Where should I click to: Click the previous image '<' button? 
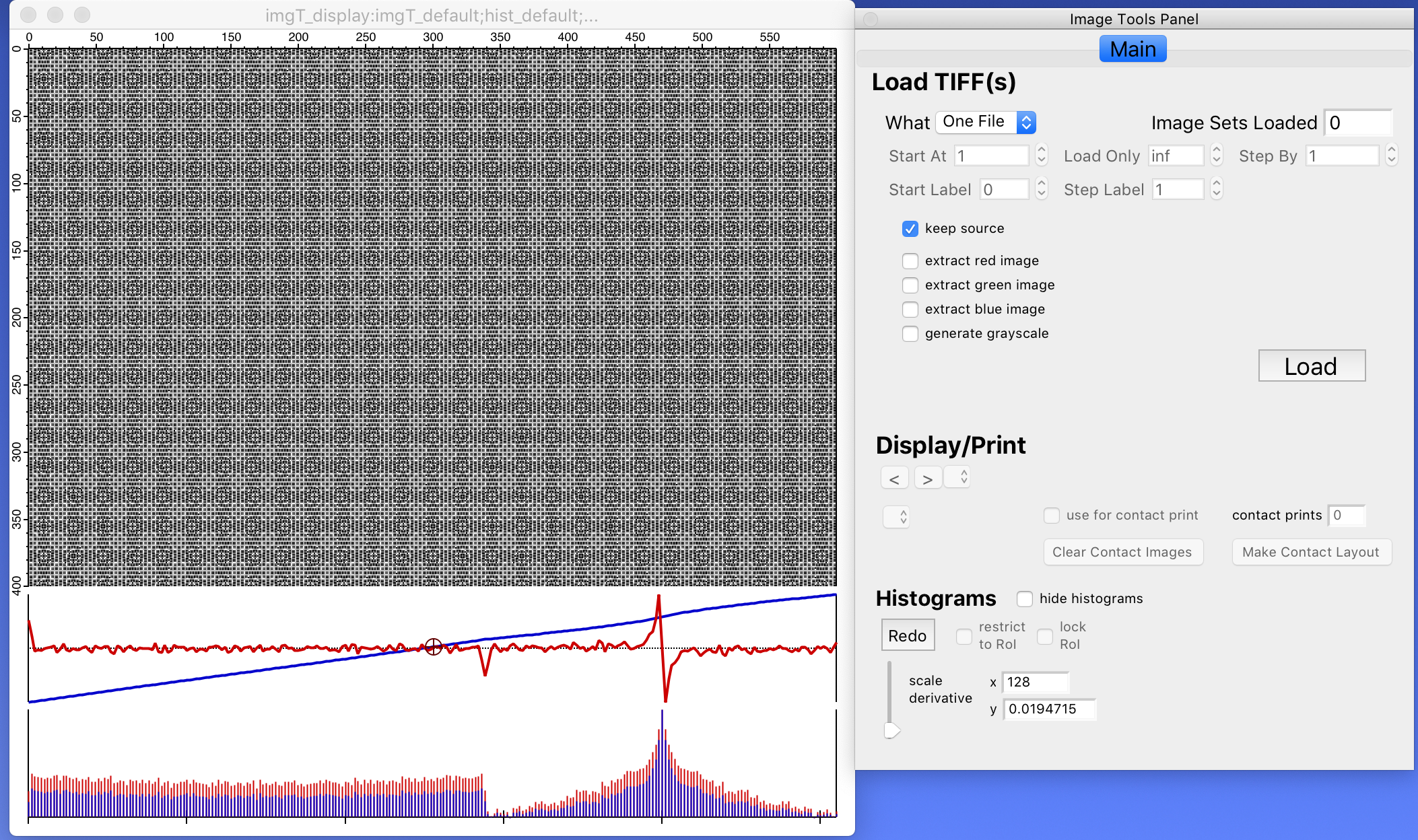894,479
